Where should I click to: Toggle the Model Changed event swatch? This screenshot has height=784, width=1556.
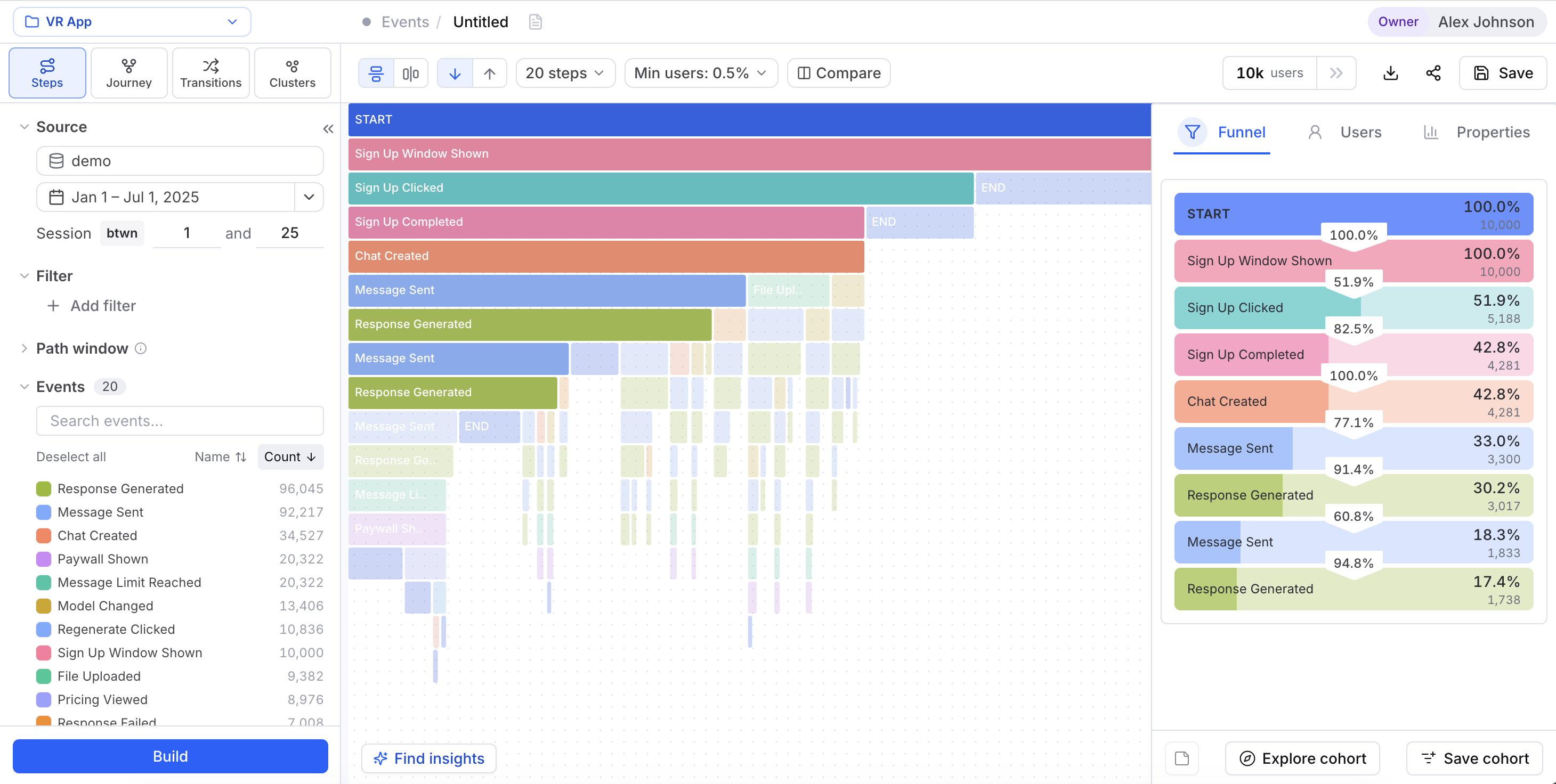coord(44,606)
